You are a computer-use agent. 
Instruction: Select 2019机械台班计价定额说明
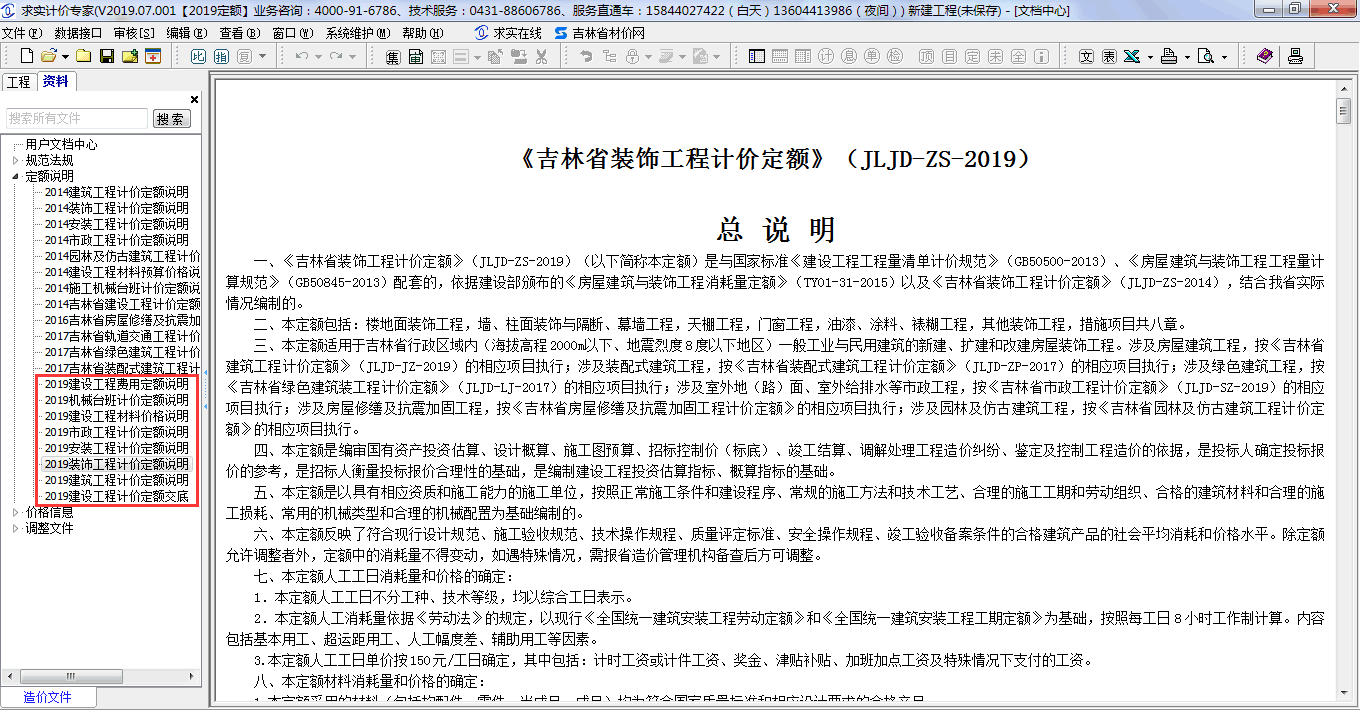coord(116,400)
